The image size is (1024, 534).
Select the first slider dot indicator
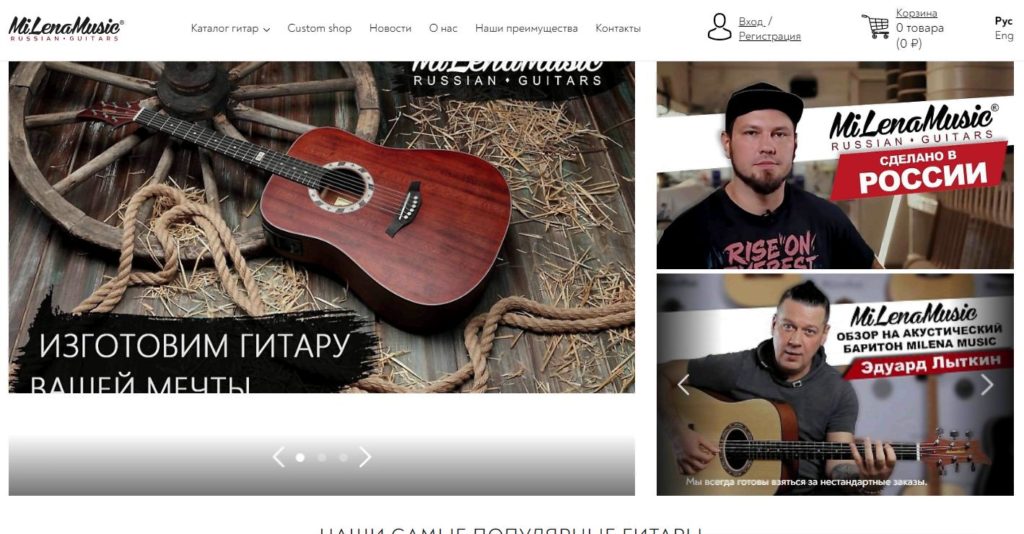(x=300, y=458)
